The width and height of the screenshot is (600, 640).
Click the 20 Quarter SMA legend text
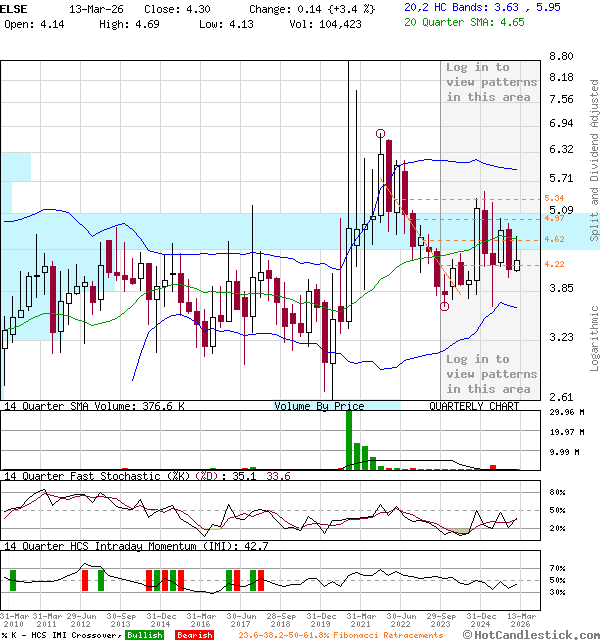[x=464, y=21]
